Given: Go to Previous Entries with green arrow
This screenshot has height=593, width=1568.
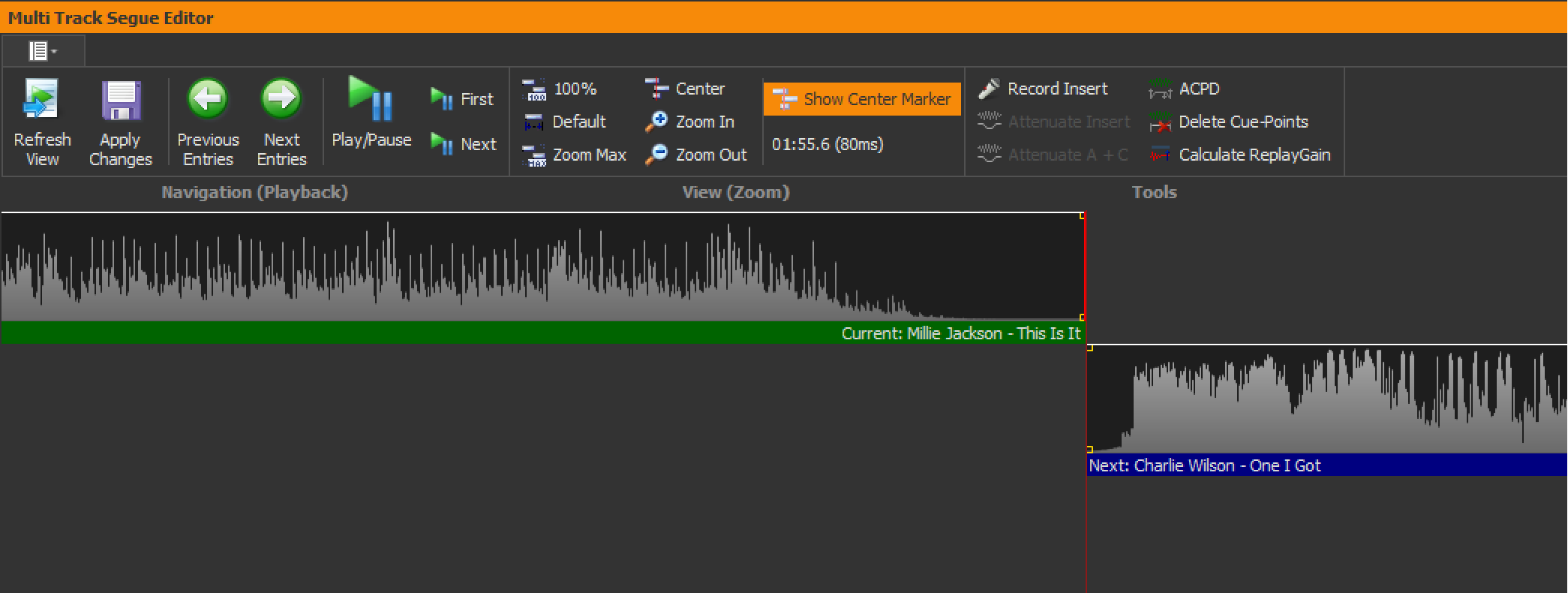Looking at the screenshot, I should click(208, 99).
